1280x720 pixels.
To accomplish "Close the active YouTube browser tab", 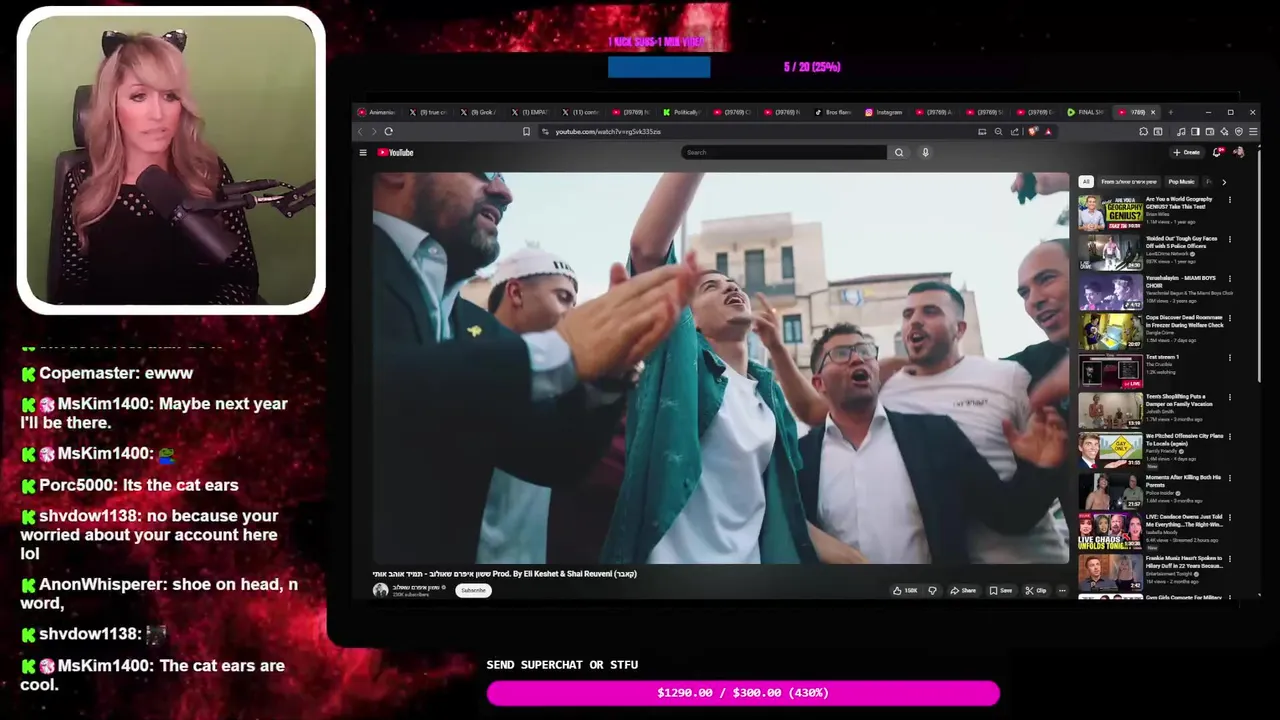I will [x=1153, y=112].
